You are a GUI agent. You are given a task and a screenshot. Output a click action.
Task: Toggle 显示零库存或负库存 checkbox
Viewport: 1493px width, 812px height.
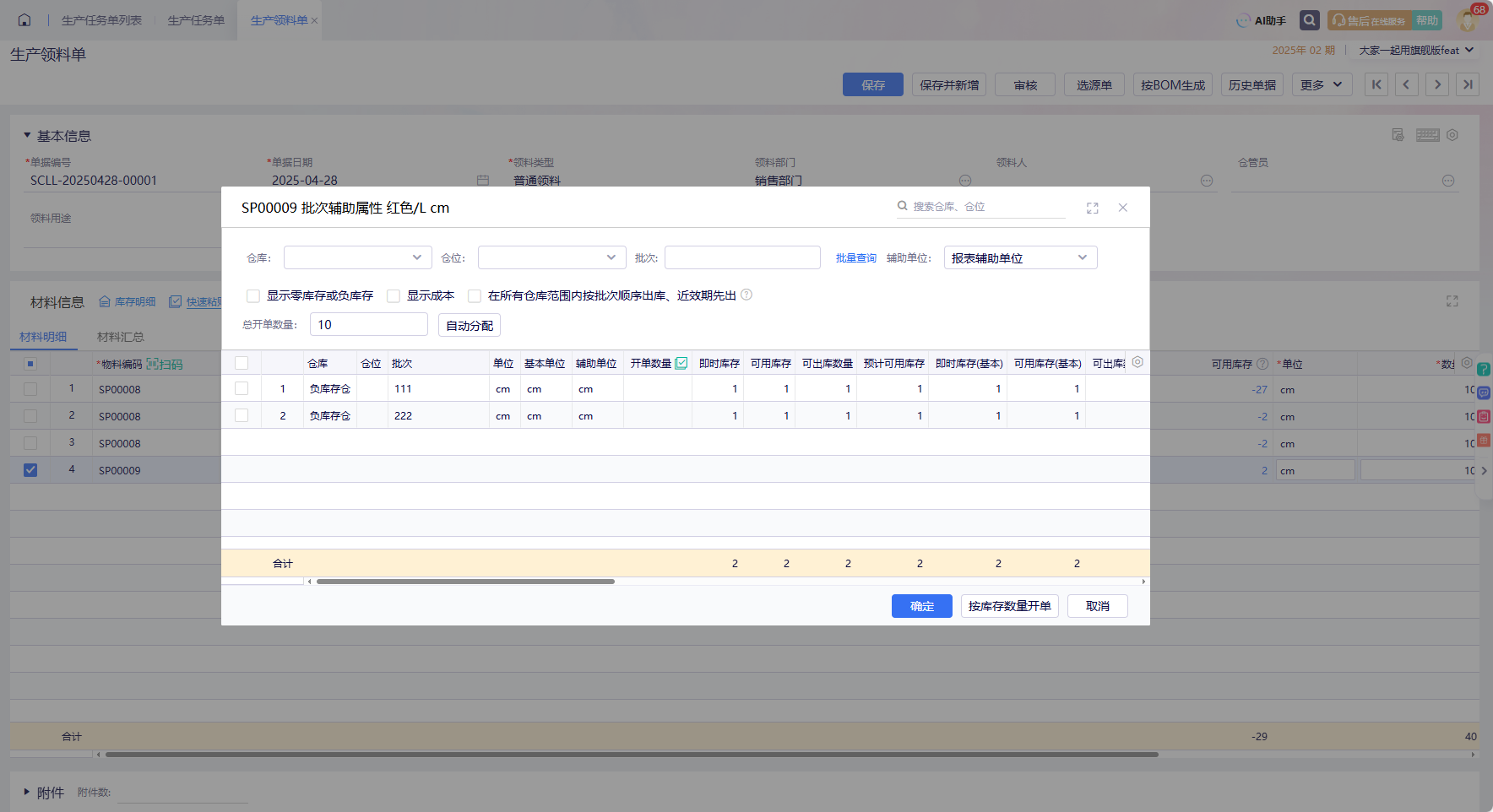point(253,295)
